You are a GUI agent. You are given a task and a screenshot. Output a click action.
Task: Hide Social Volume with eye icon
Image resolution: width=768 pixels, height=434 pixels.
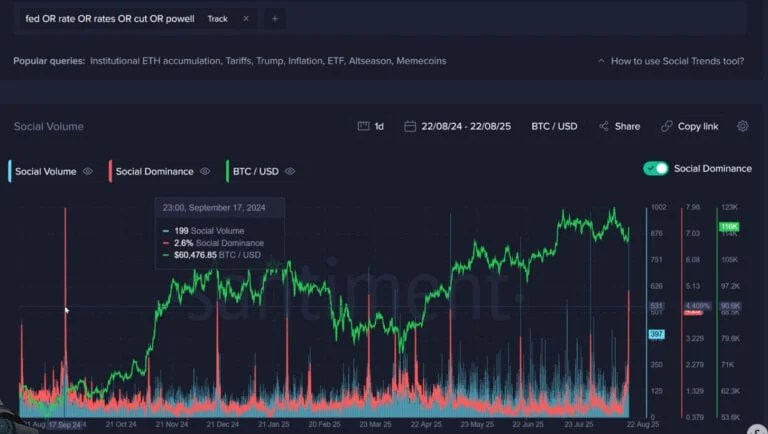point(88,172)
